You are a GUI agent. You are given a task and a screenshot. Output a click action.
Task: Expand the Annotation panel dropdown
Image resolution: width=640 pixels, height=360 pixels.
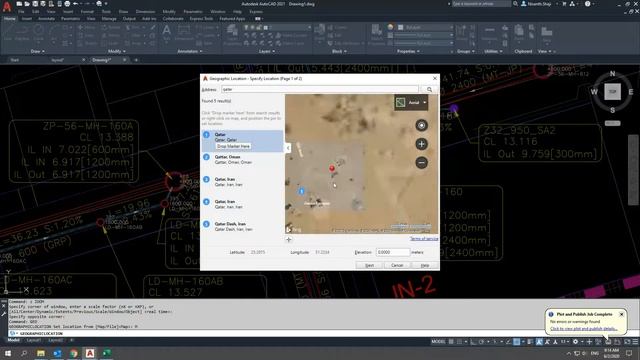[x=190, y=51]
